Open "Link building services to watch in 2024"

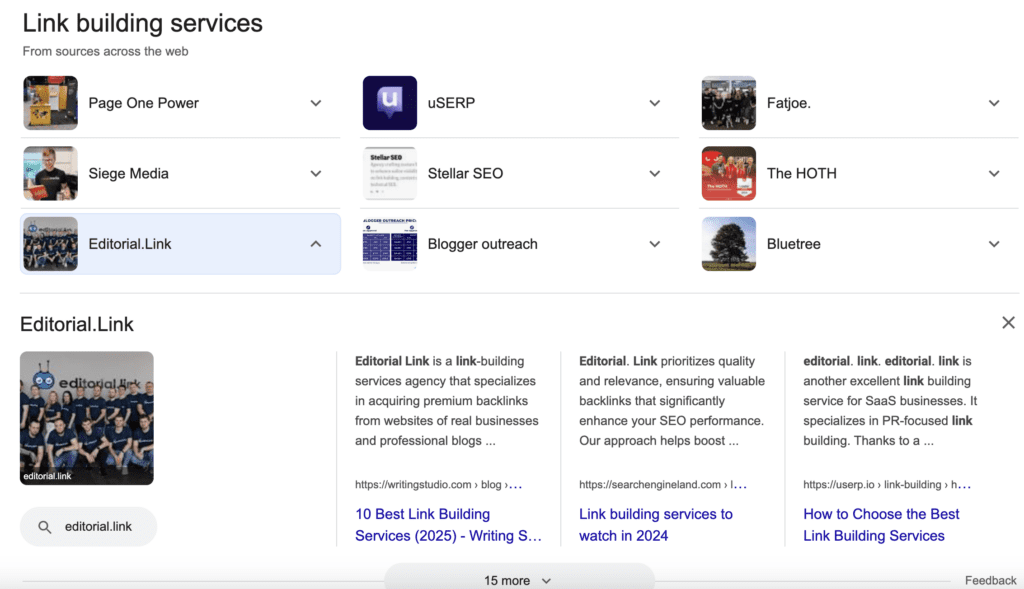tap(656, 525)
